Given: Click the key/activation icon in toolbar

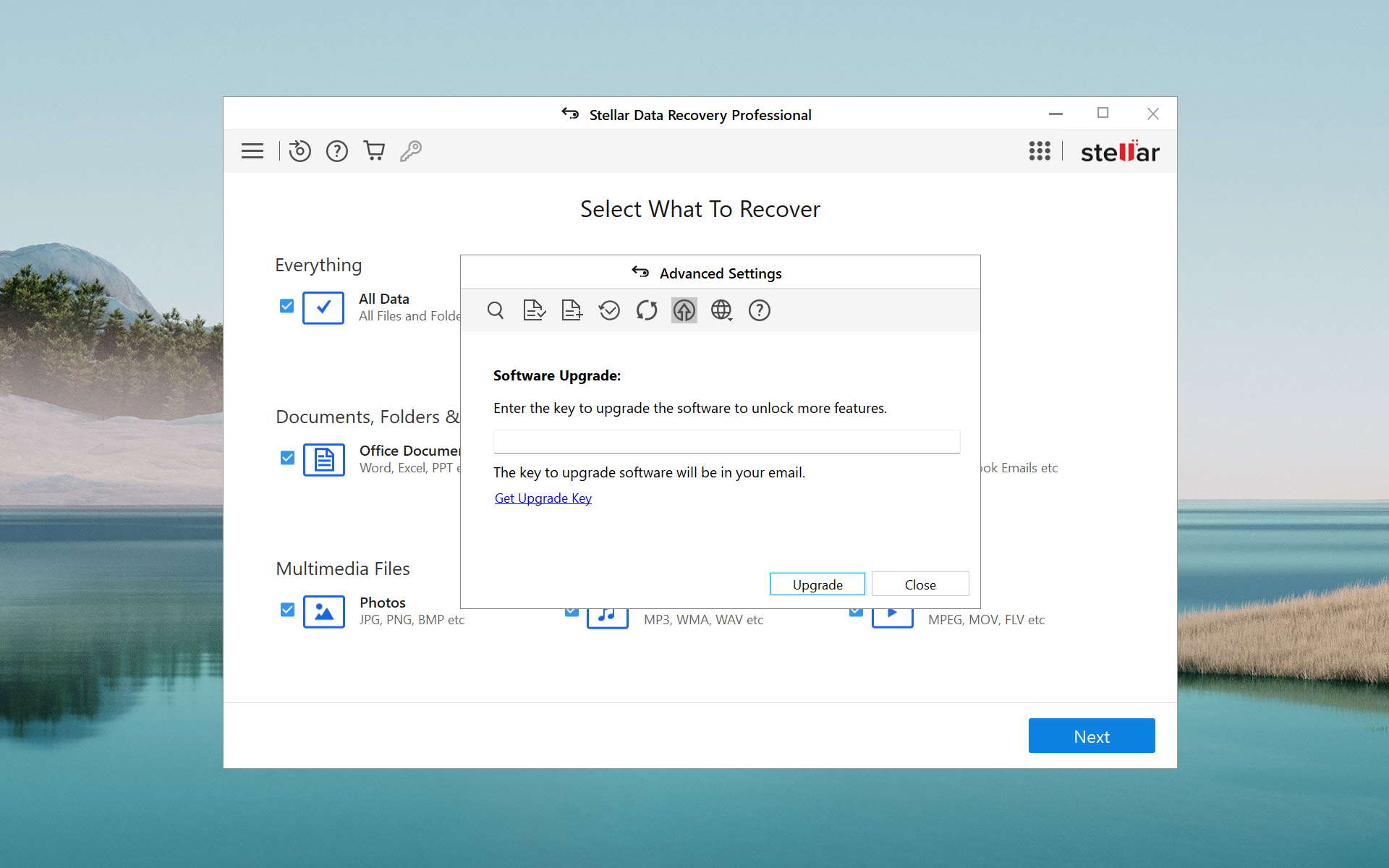Looking at the screenshot, I should [410, 152].
